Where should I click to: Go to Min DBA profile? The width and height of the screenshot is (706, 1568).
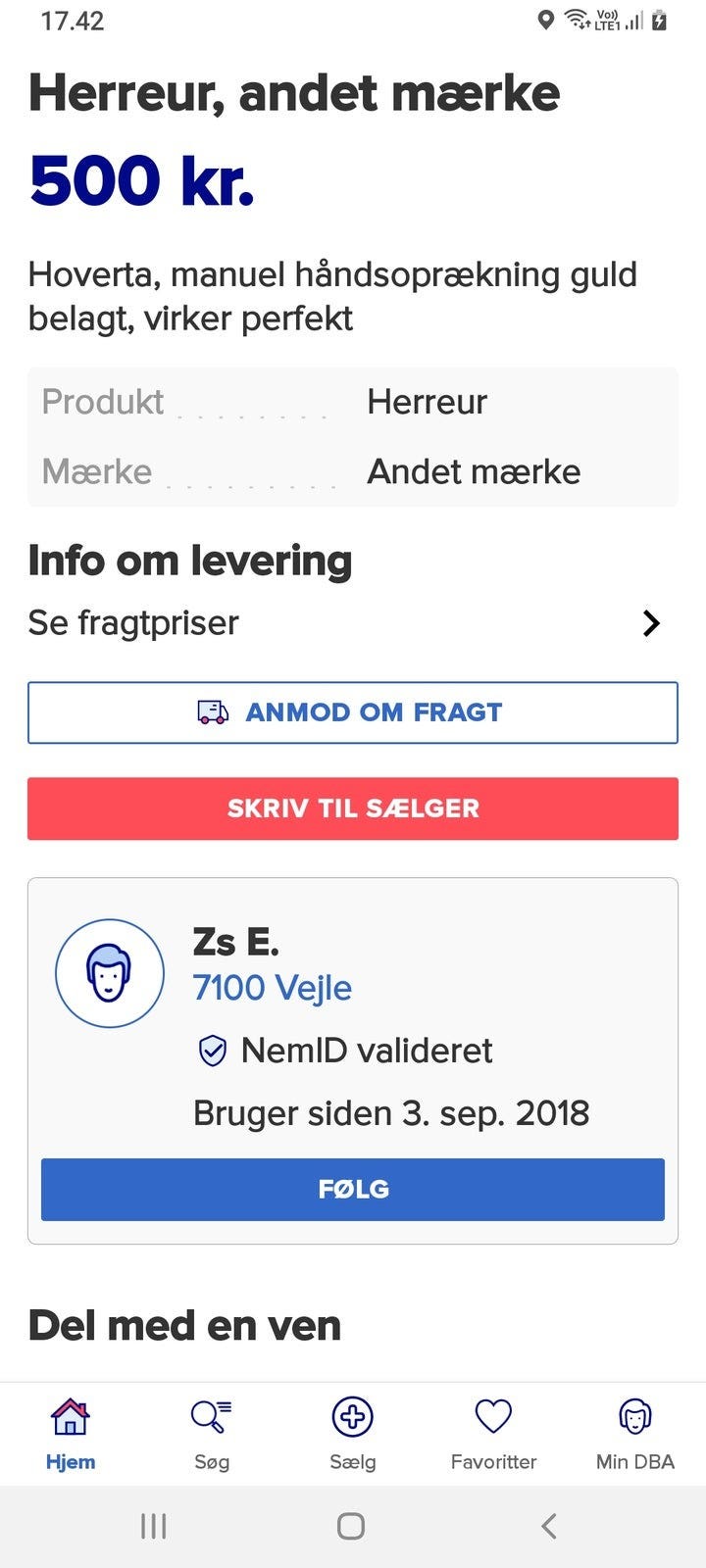(634, 1417)
